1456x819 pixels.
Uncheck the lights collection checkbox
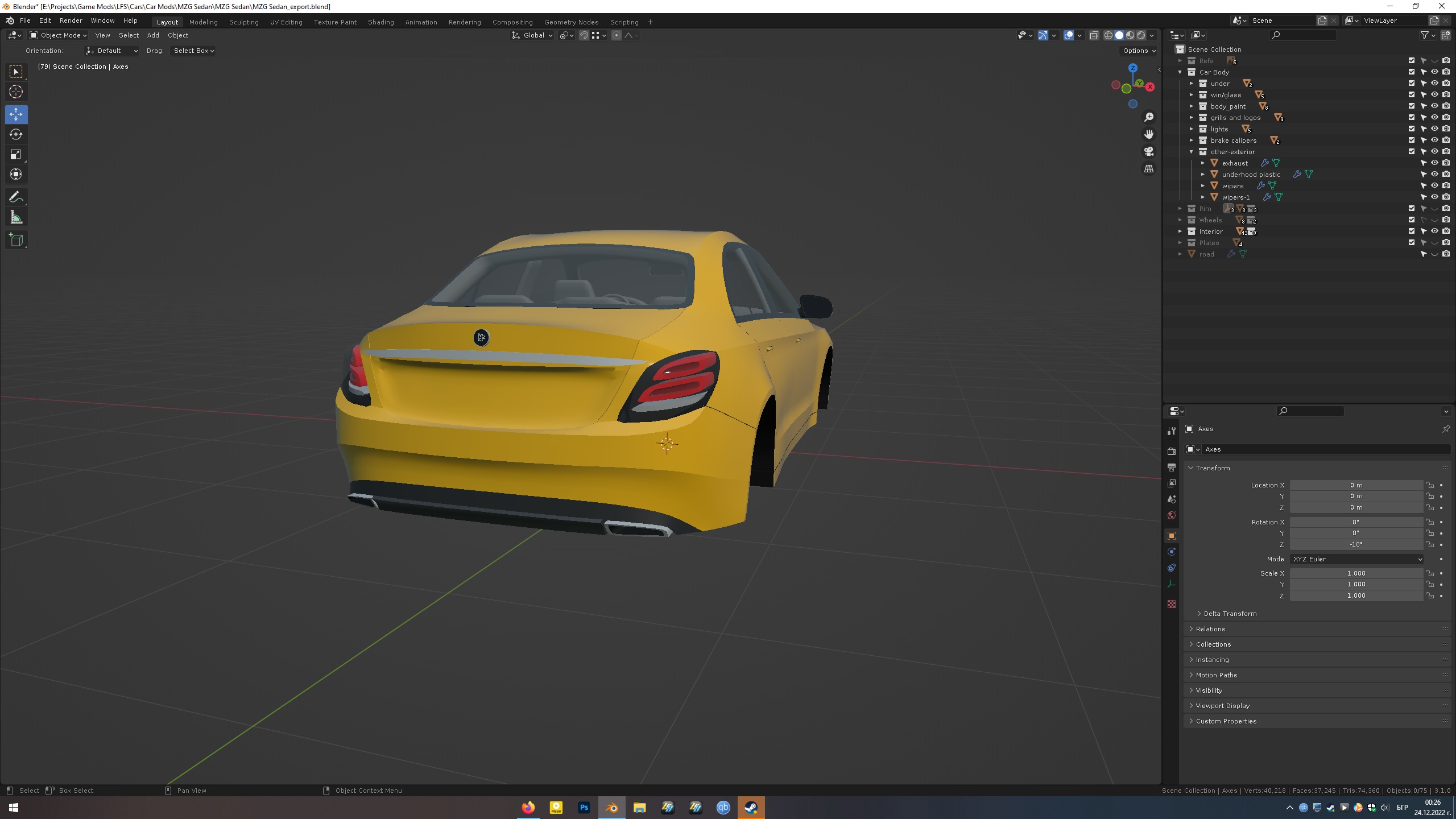tap(1411, 129)
